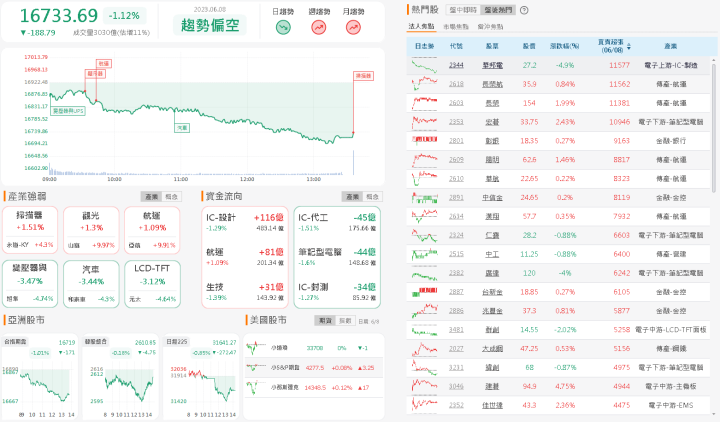Click the 漲跌幅(%) column header
Image resolution: width=720 pixels, height=422 pixels.
[565, 46]
